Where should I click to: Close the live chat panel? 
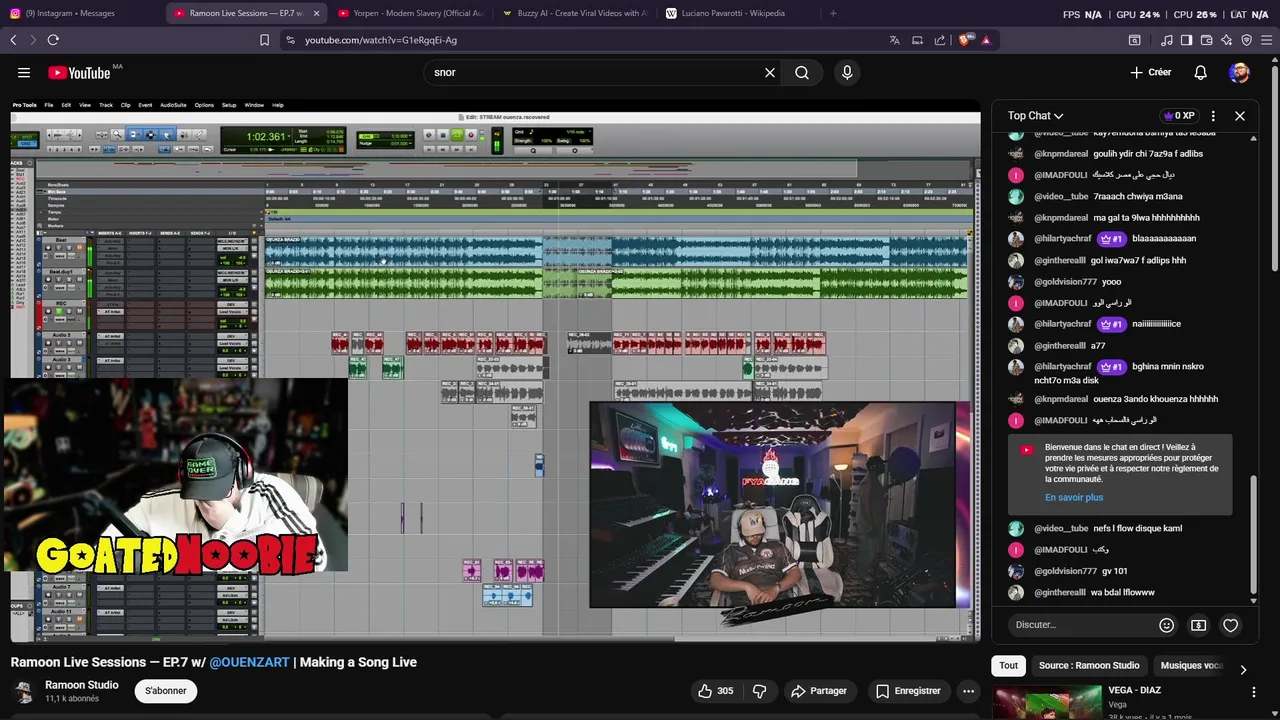point(1239,116)
